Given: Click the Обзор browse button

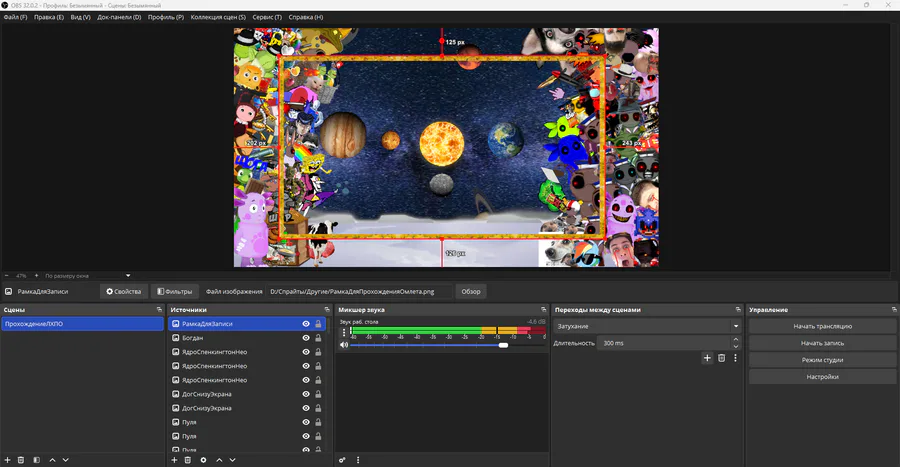Looking at the screenshot, I should (x=471, y=291).
